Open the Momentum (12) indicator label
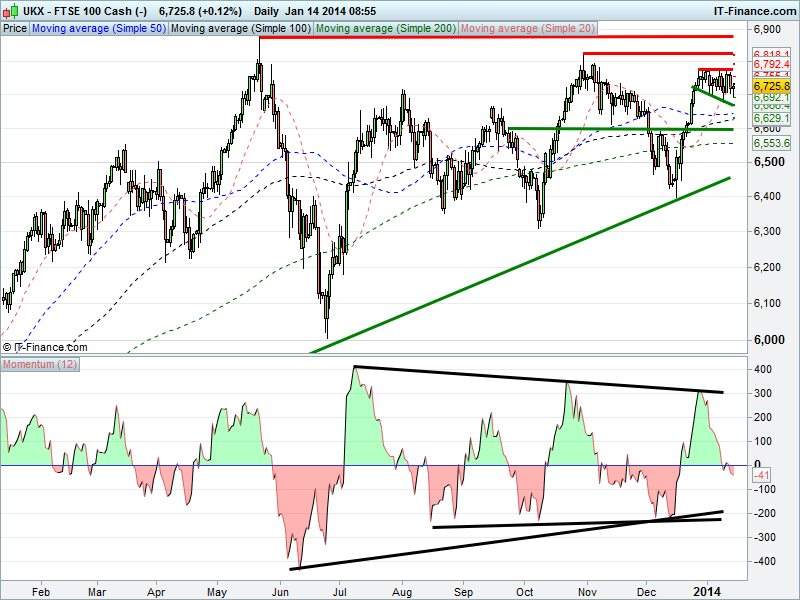This screenshot has width=800, height=600. point(40,364)
